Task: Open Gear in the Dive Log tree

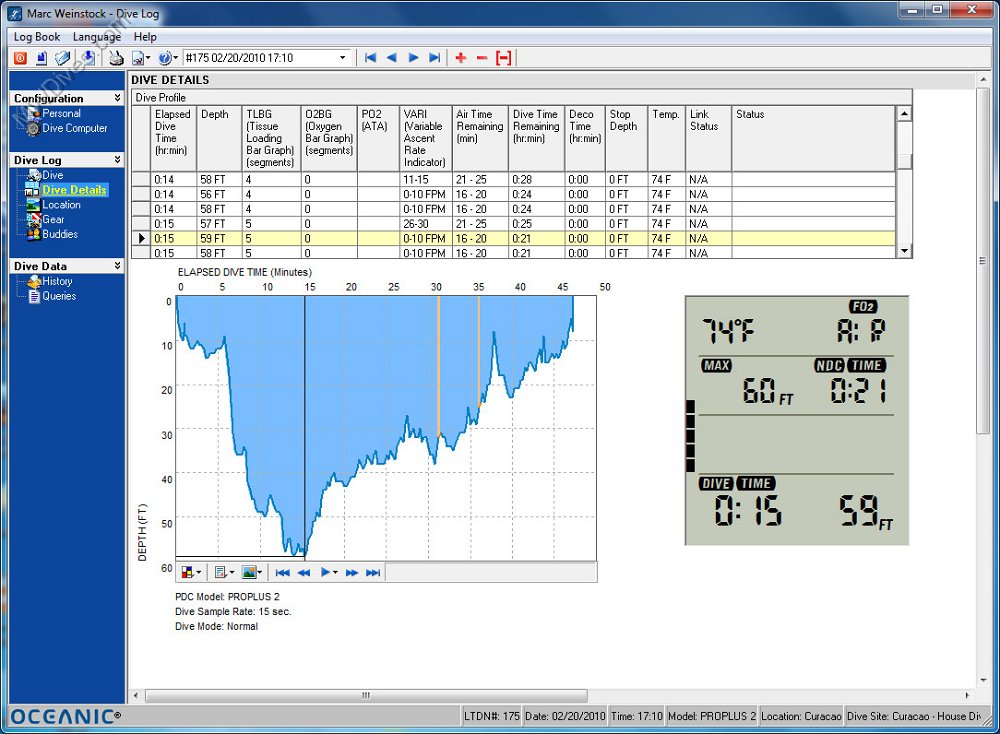Action: [53, 219]
